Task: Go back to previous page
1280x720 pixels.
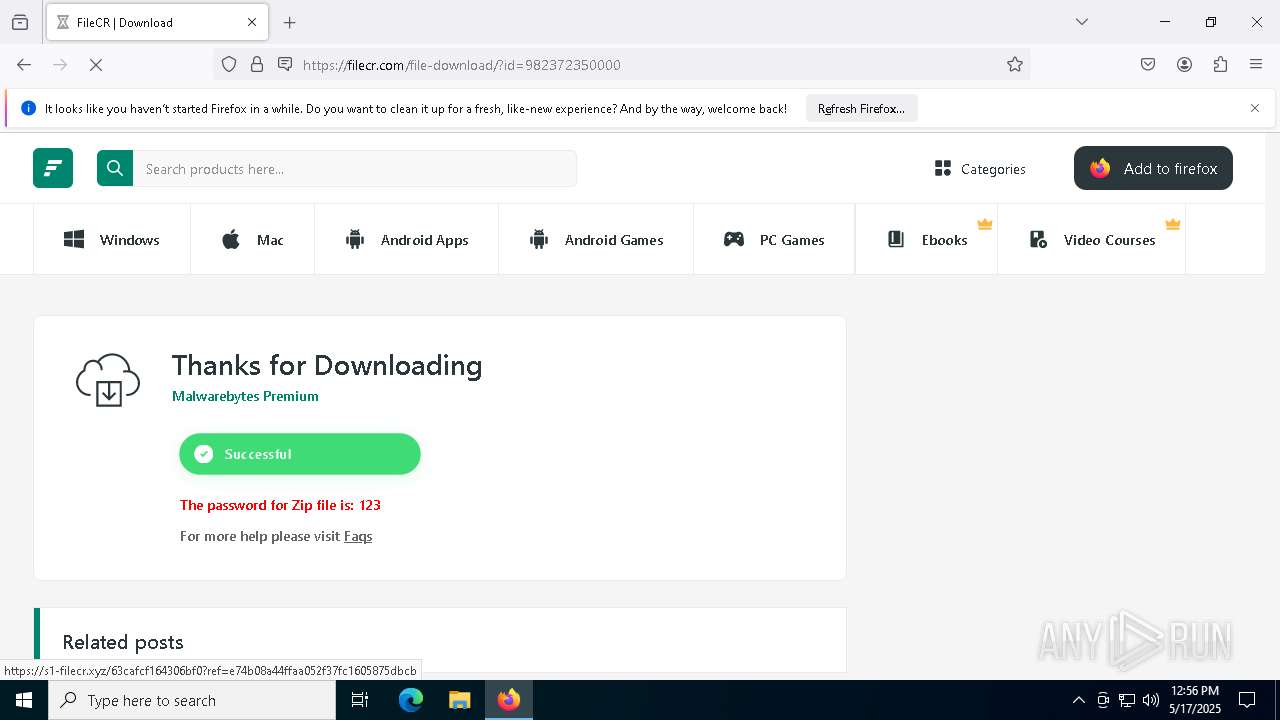Action: [x=24, y=65]
